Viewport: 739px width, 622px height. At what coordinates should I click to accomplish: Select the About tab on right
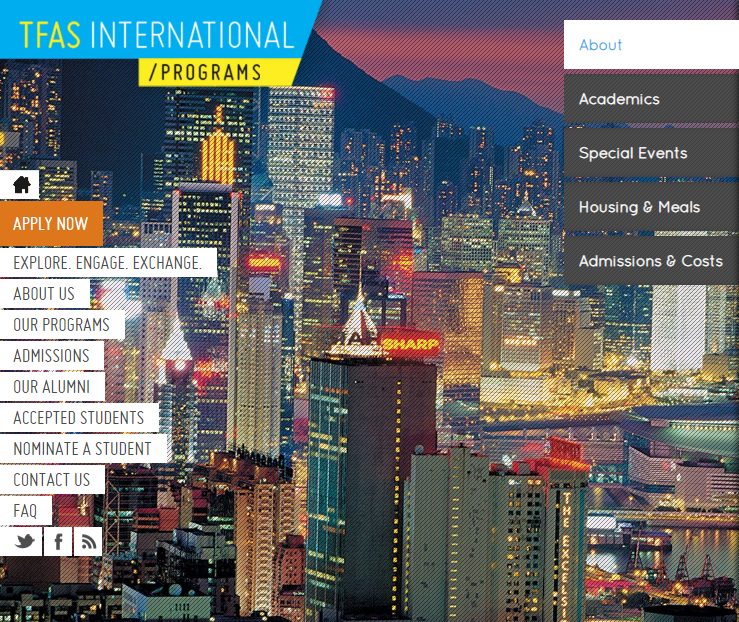pos(651,45)
